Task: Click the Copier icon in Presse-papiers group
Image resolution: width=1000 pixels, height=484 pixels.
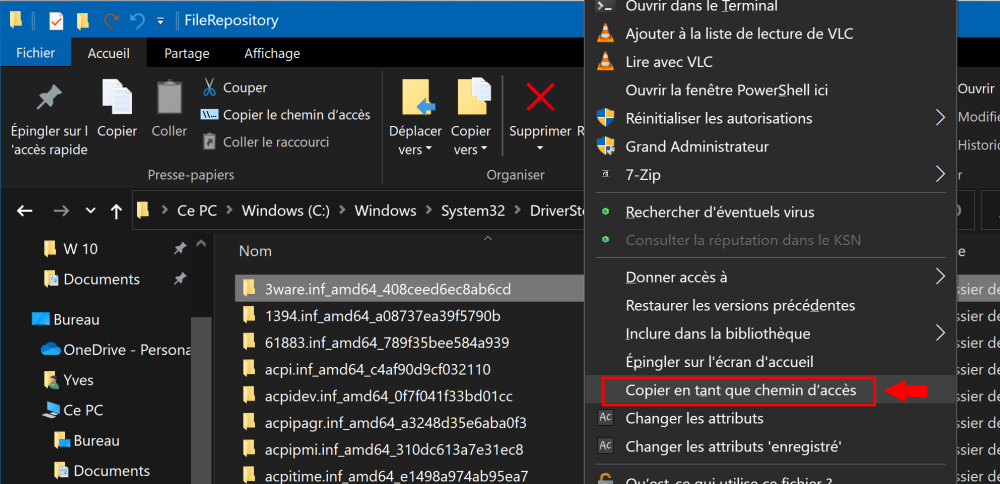Action: [117, 97]
